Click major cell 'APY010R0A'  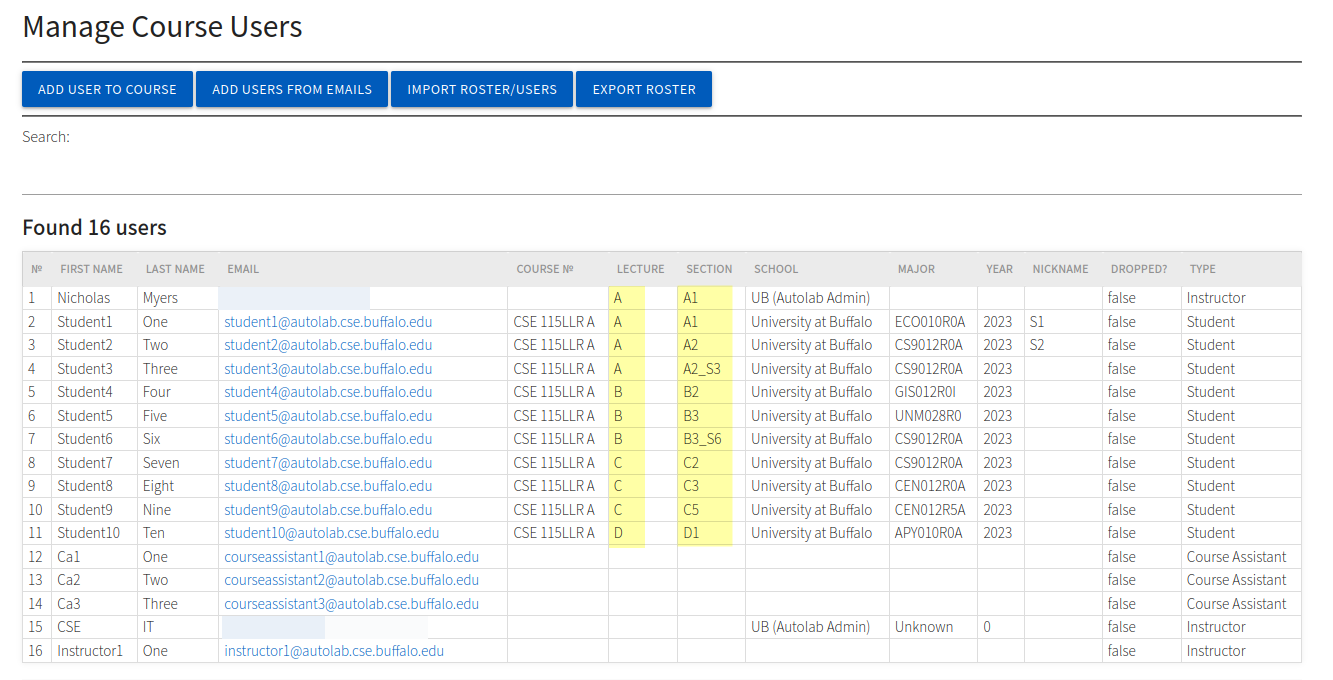(929, 533)
